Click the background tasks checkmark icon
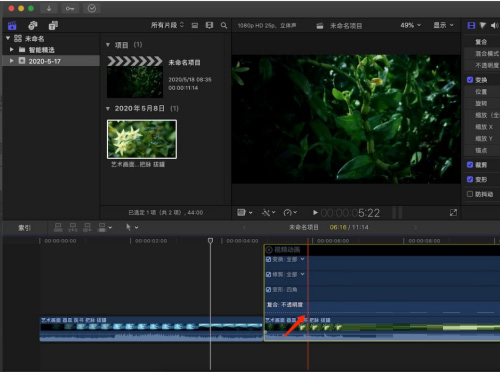The width and height of the screenshot is (500, 372). pos(92,9)
